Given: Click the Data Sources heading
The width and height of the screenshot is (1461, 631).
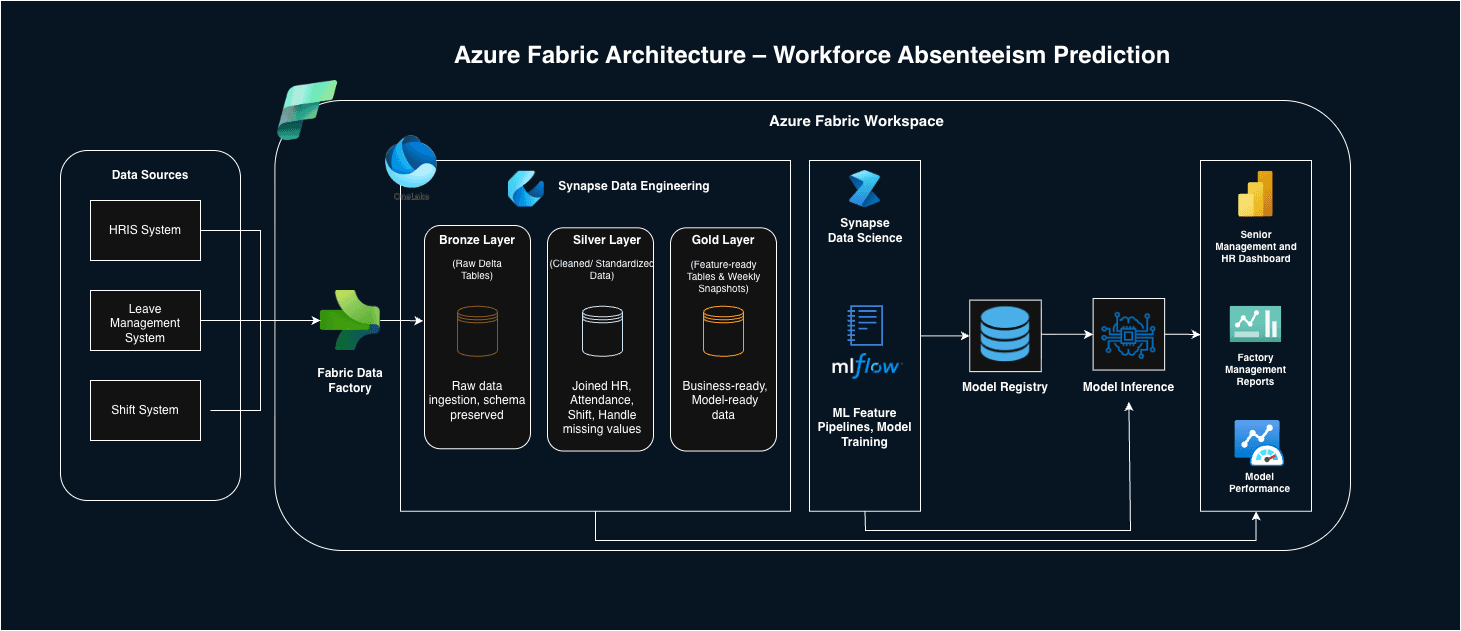Looking at the screenshot, I should click(150, 175).
